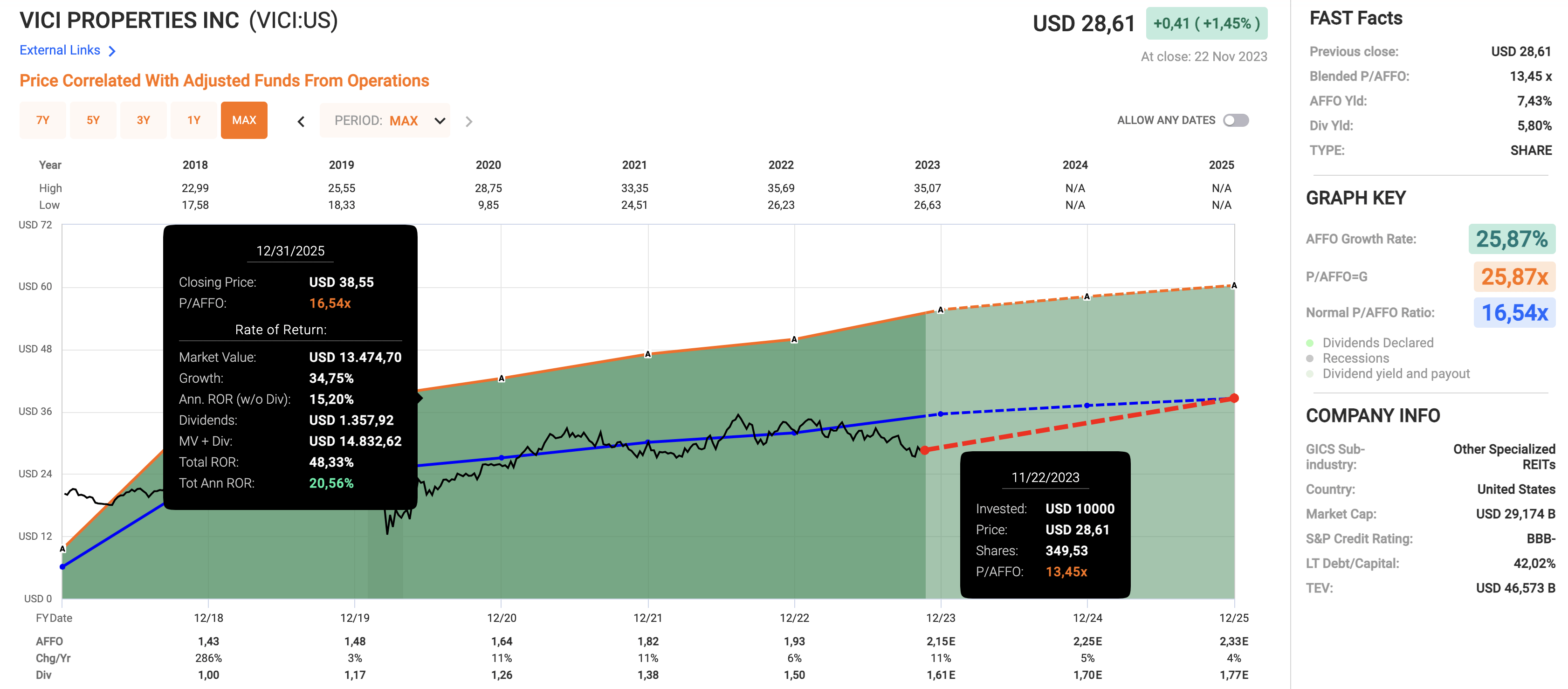The width and height of the screenshot is (1568, 689).
Task: Click the 'A' marker at 12/25 on the orange line
Action: click(x=1234, y=285)
